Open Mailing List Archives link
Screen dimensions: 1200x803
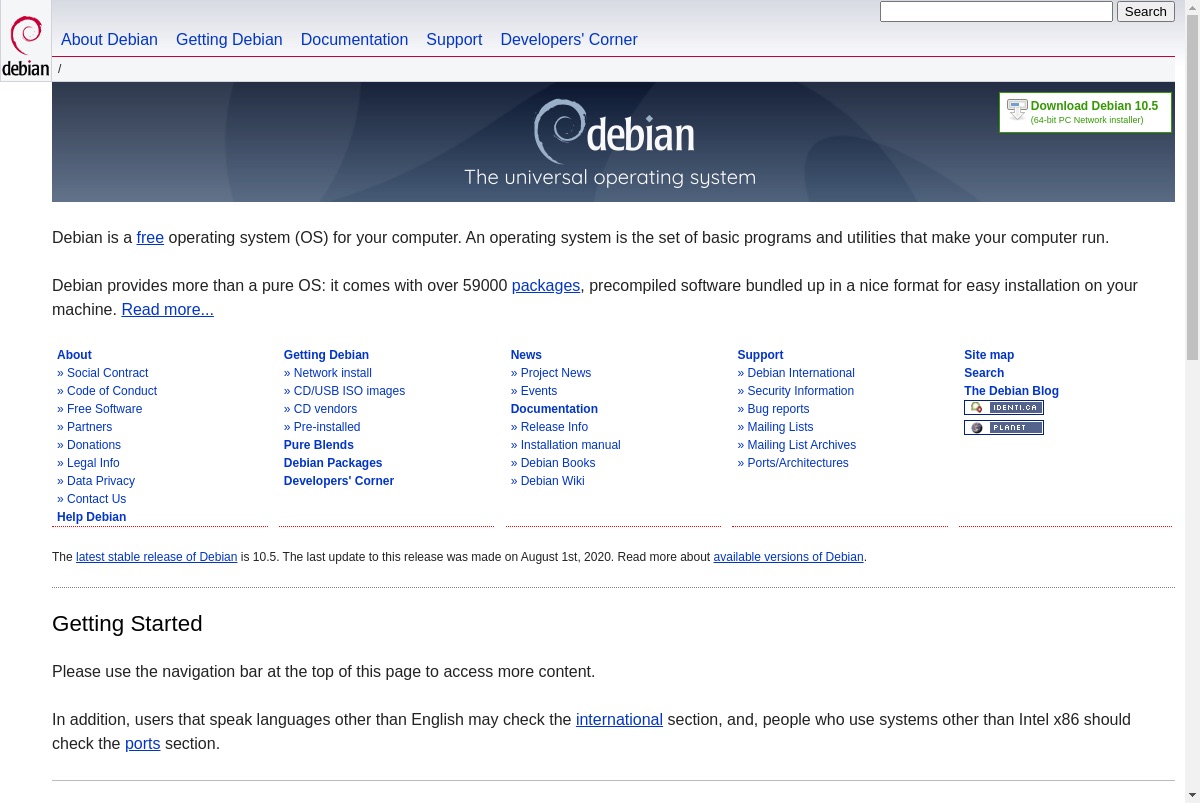pos(801,445)
